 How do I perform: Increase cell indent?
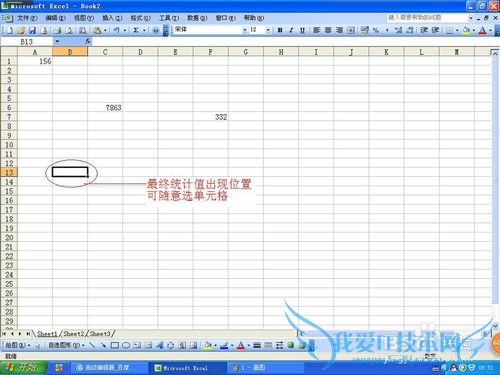[435, 30]
